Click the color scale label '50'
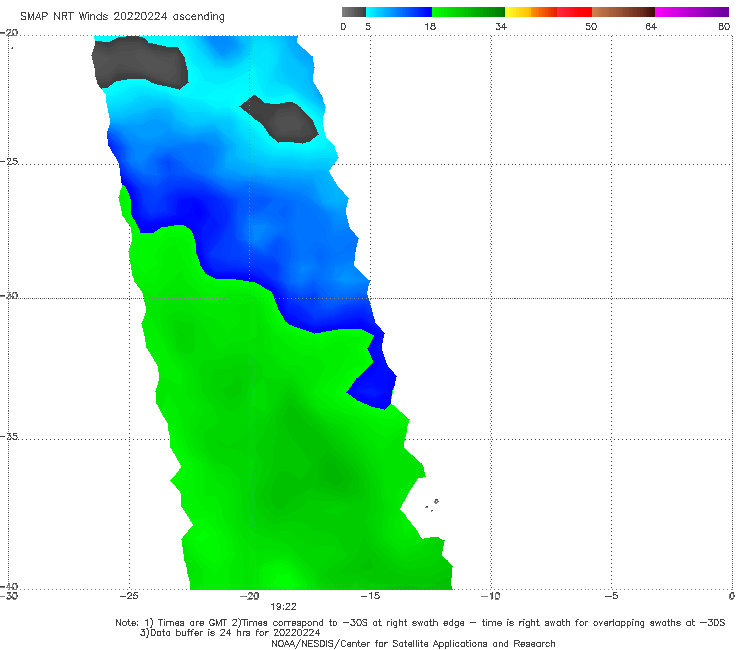The height and width of the screenshot is (650, 740). point(591,26)
